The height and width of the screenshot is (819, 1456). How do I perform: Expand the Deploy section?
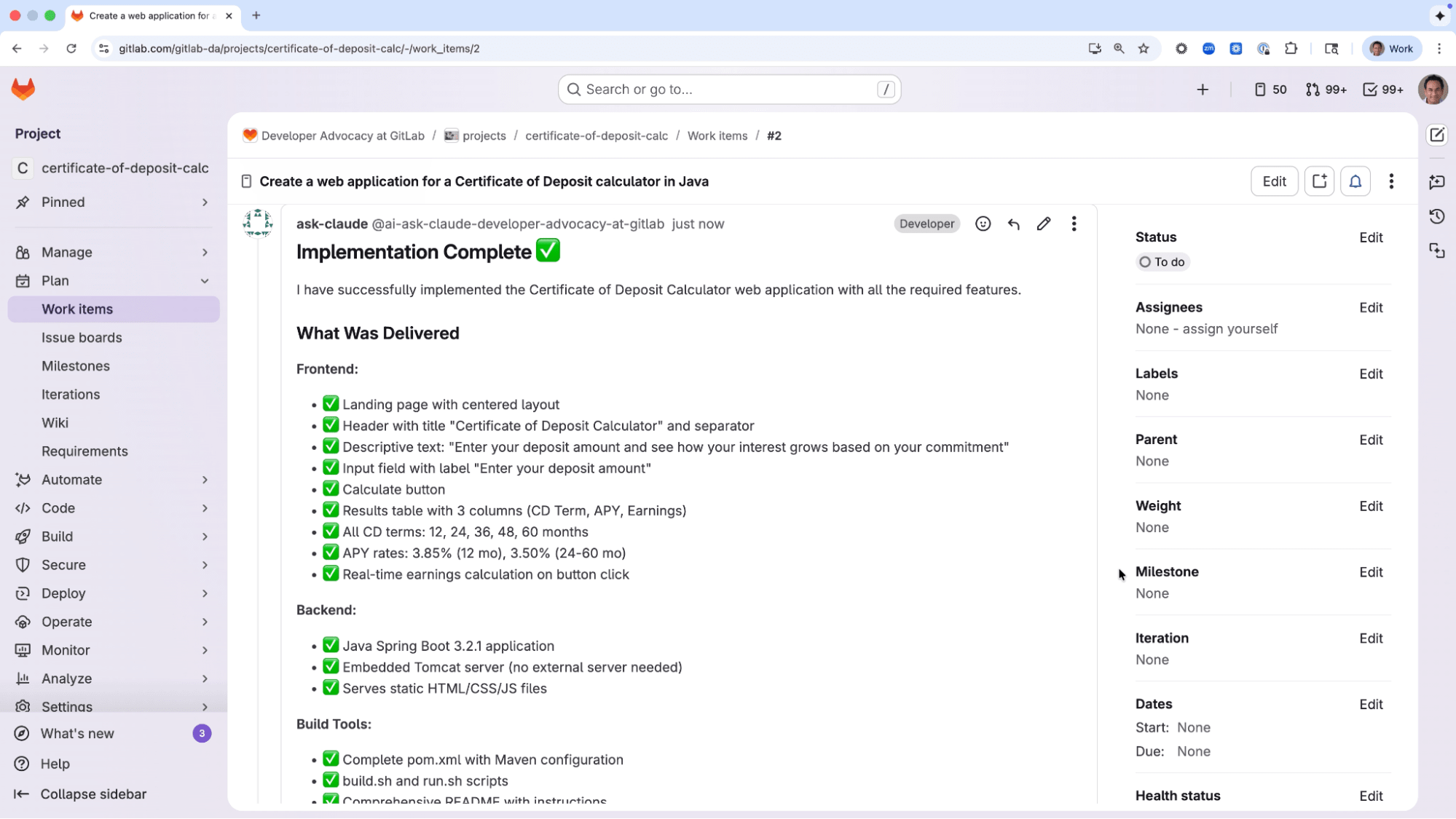[x=205, y=593]
